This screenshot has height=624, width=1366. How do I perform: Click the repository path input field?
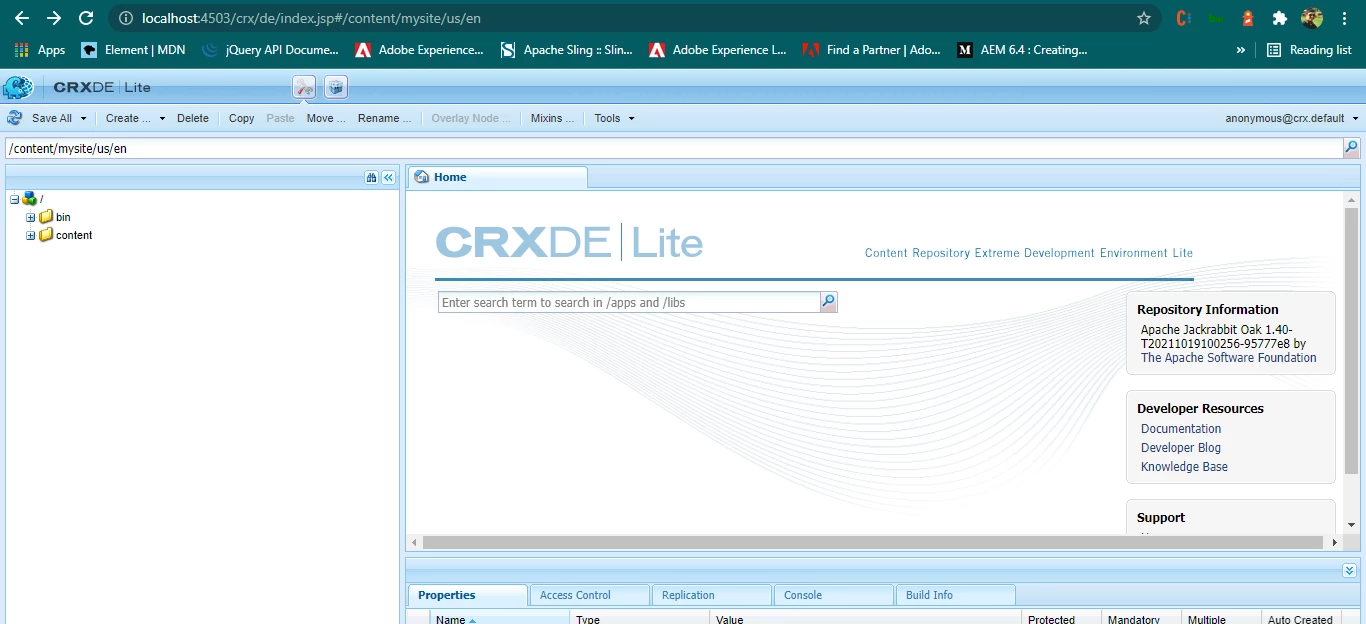click(x=673, y=148)
